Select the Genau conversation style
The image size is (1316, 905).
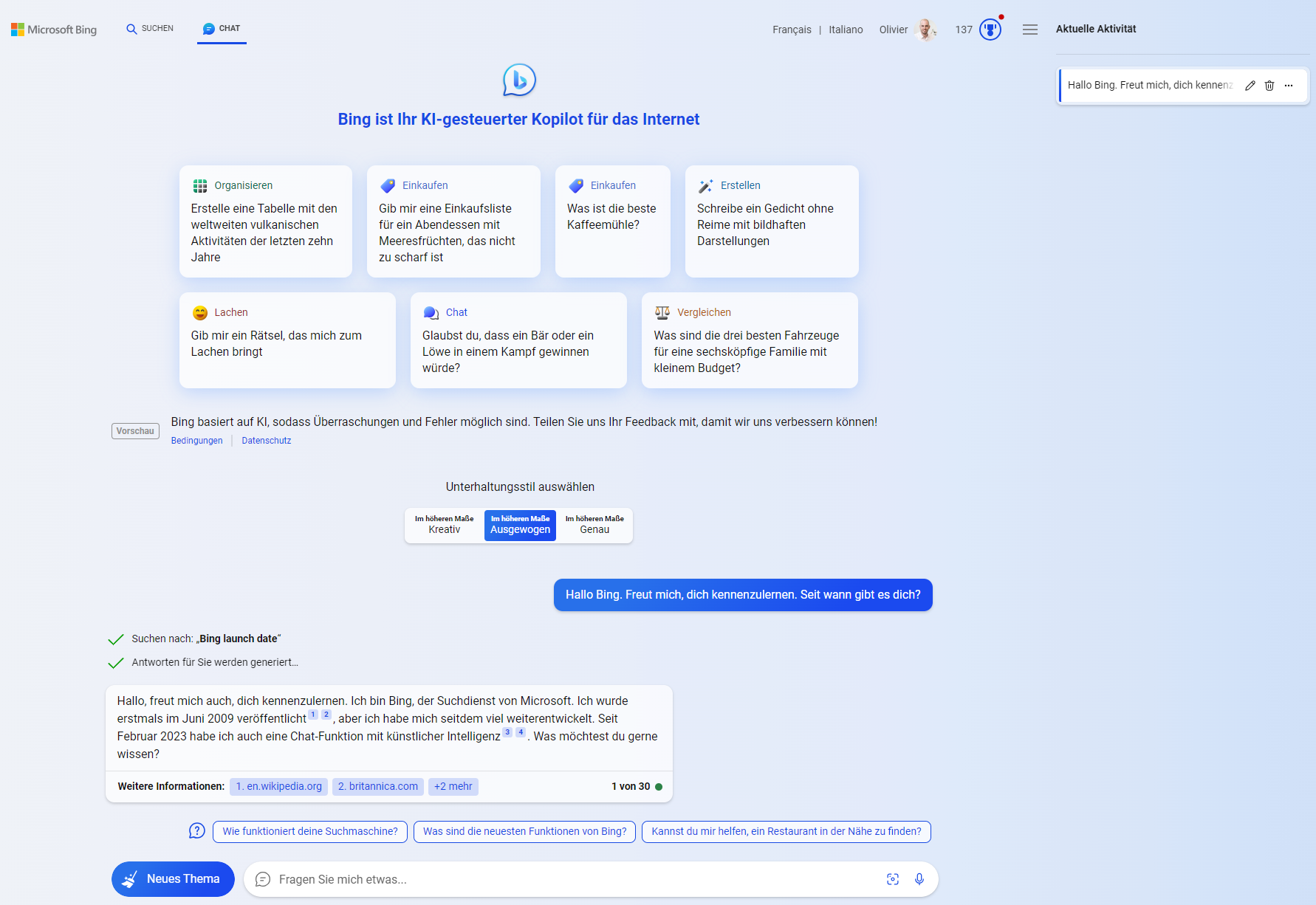pyautogui.click(x=594, y=525)
